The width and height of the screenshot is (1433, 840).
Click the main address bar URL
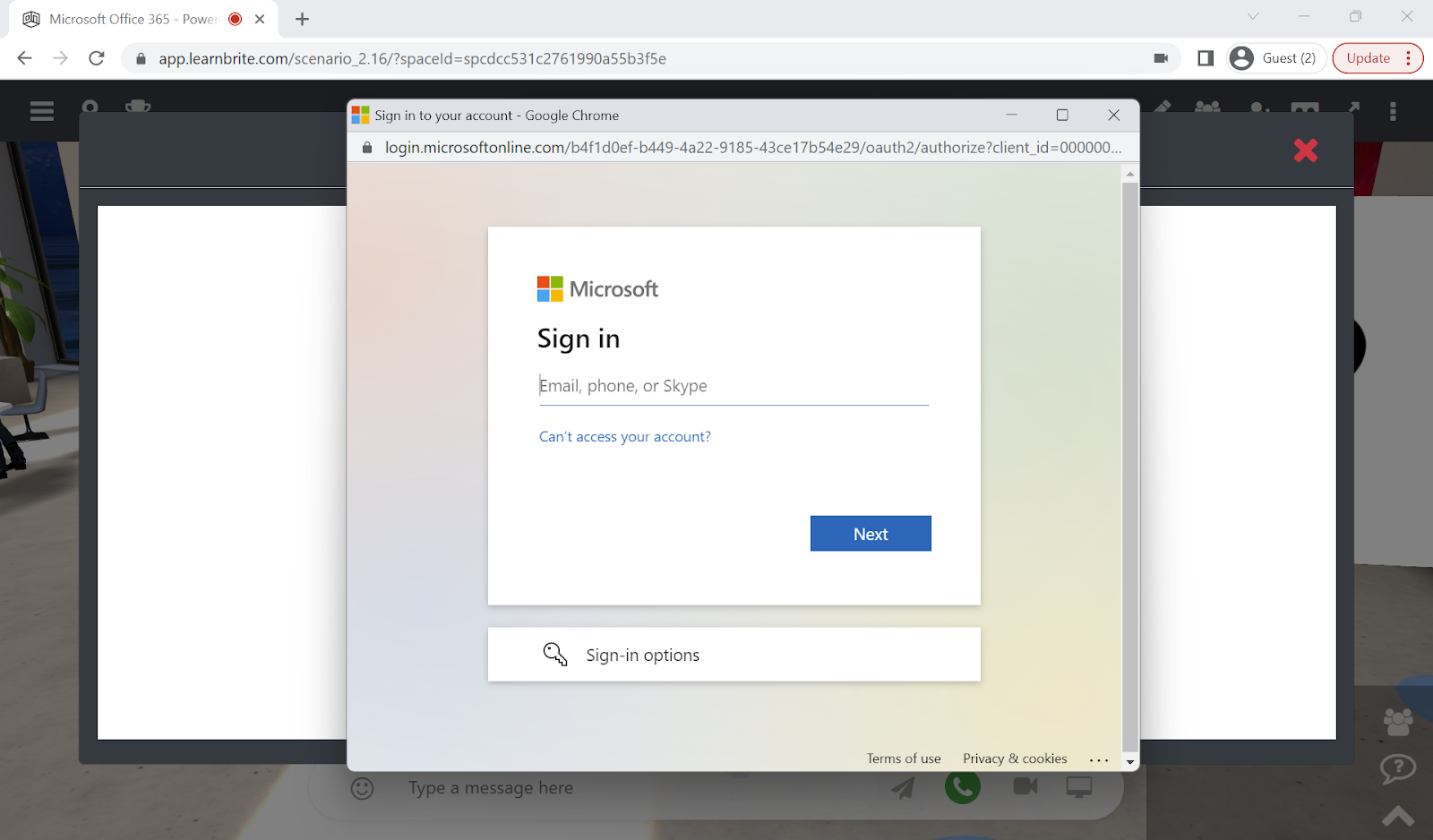pyautogui.click(x=412, y=58)
